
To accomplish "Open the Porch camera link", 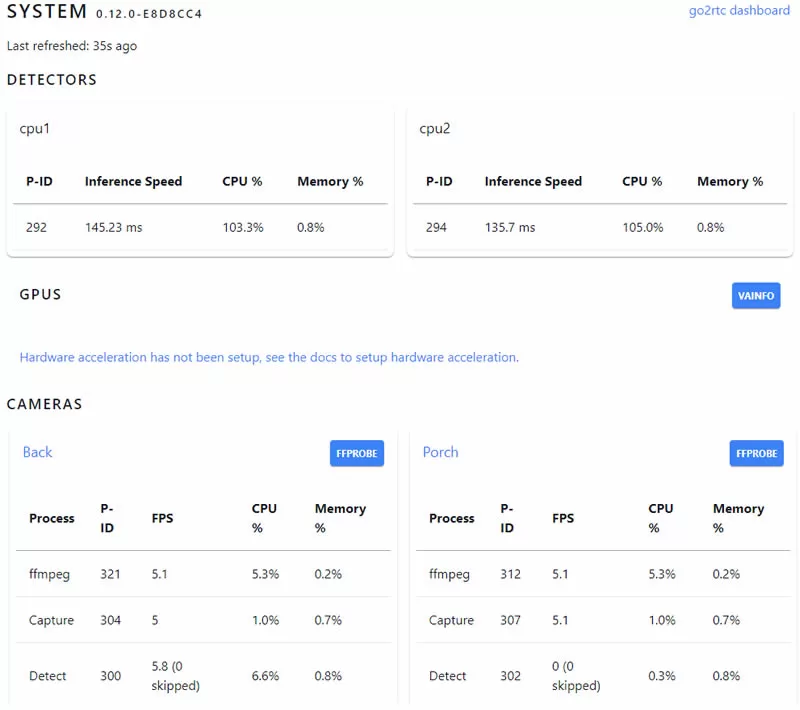I will (x=440, y=452).
